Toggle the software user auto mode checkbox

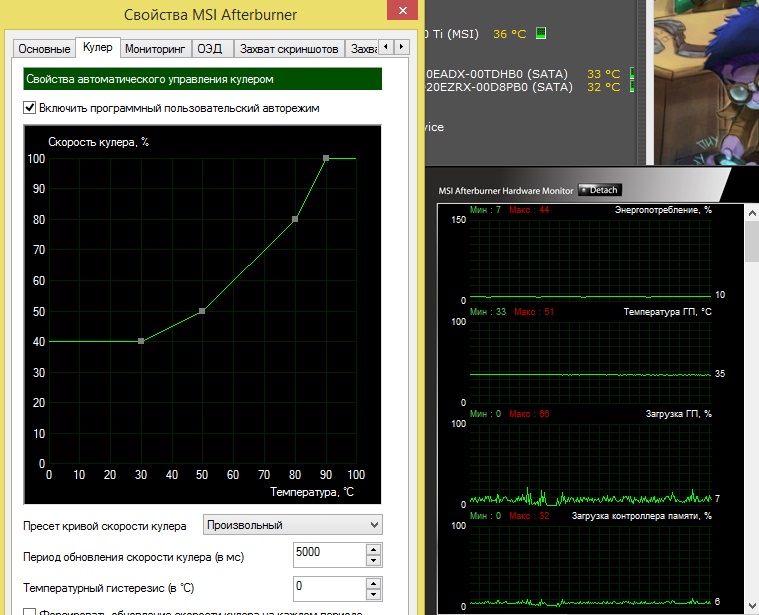pyautogui.click(x=30, y=107)
